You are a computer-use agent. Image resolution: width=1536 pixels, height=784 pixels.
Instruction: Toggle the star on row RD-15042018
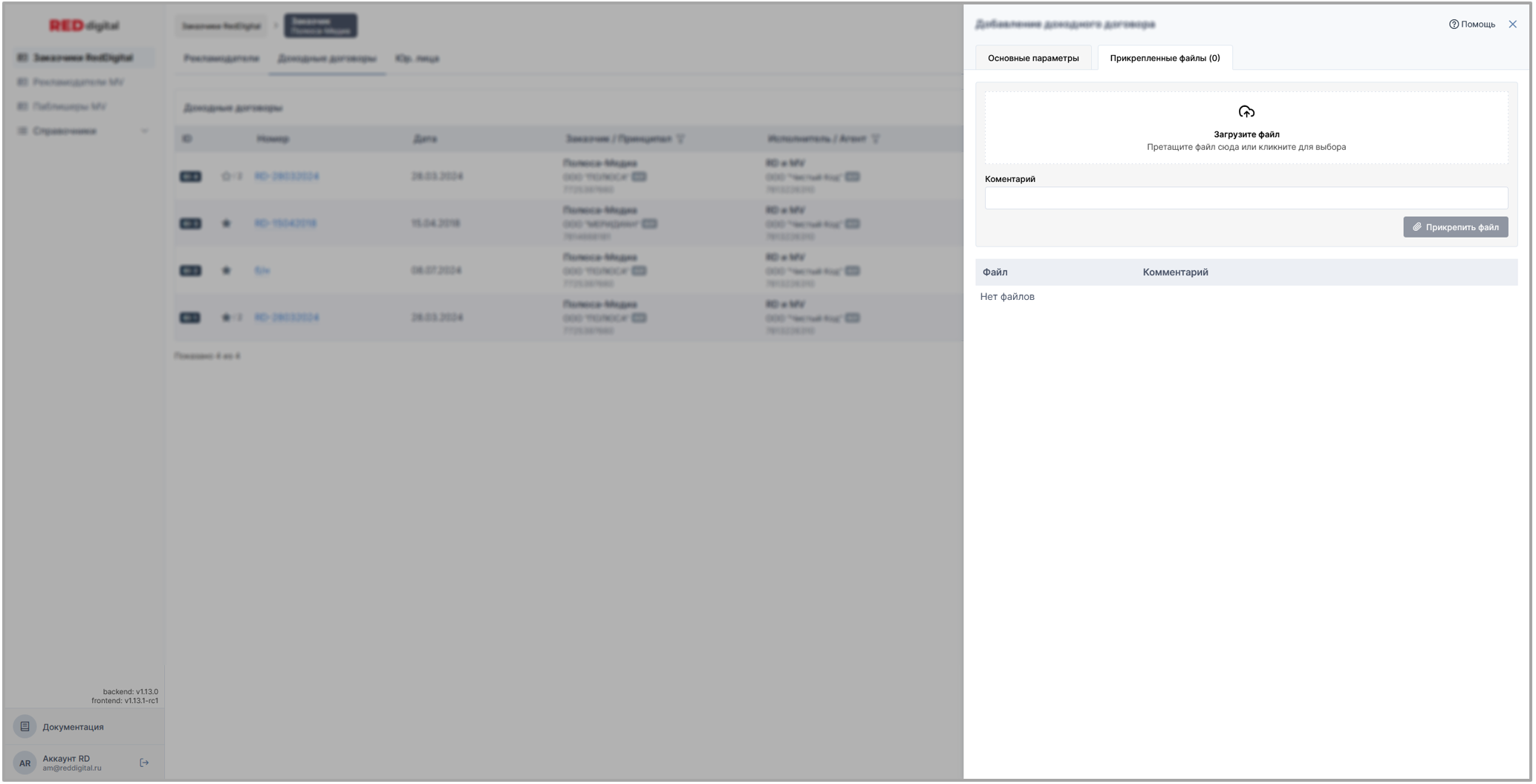coord(227,223)
